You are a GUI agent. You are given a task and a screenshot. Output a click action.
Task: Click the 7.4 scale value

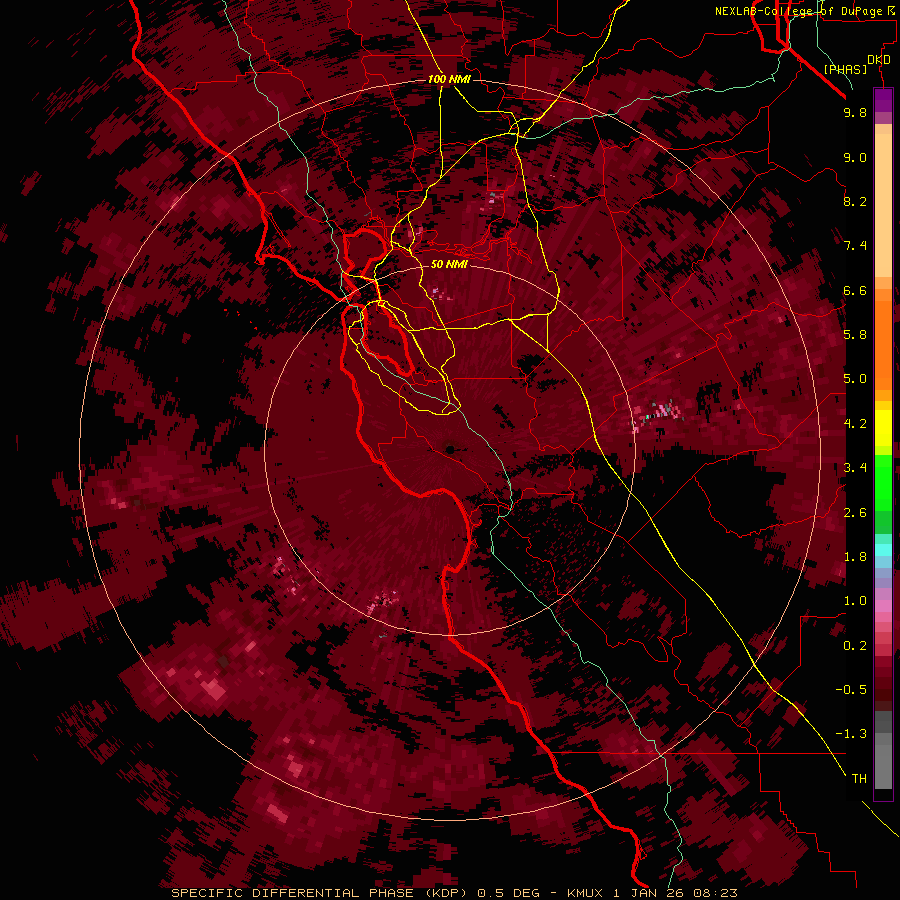[855, 246]
